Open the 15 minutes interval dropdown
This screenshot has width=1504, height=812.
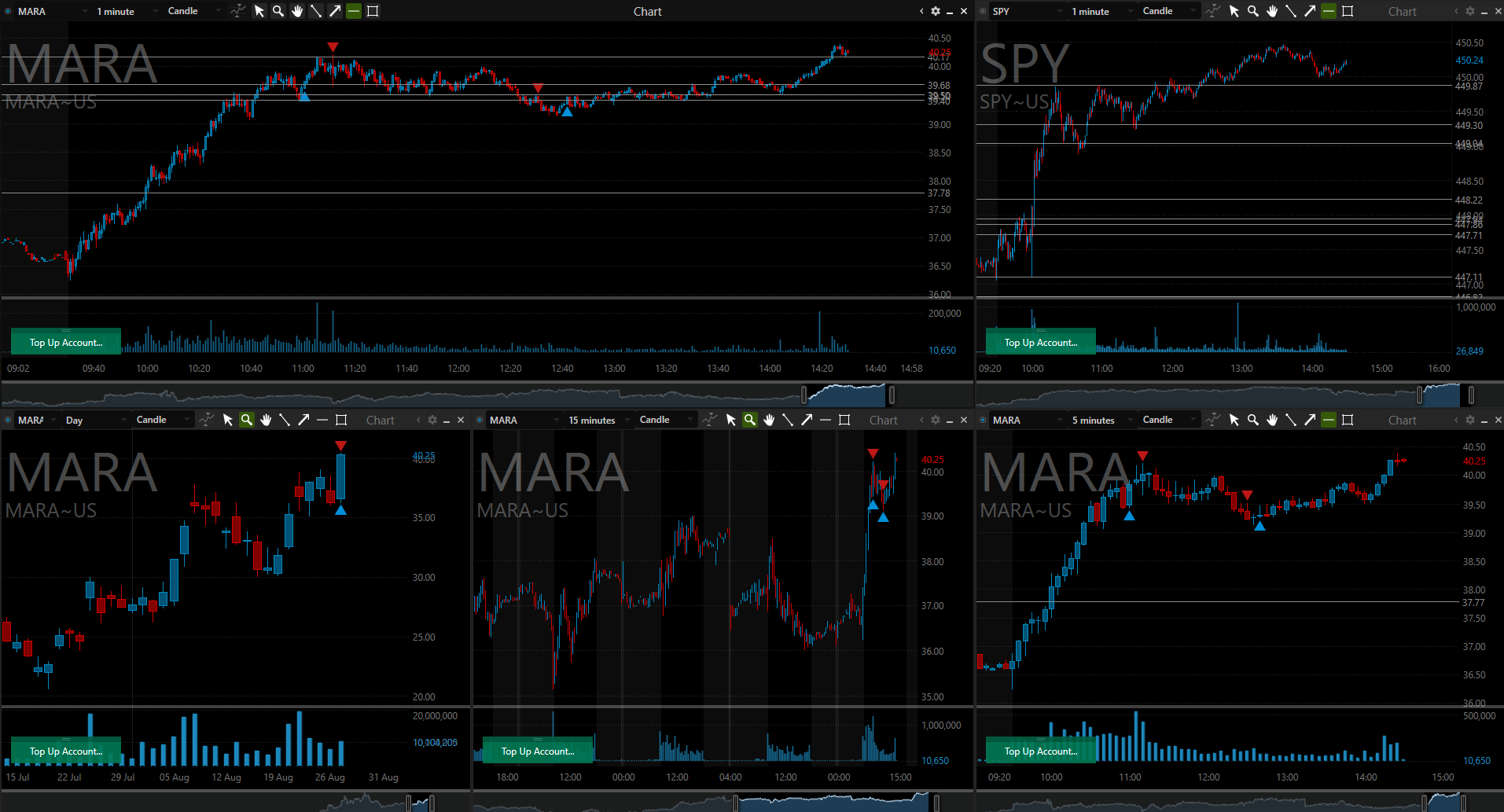[598, 420]
